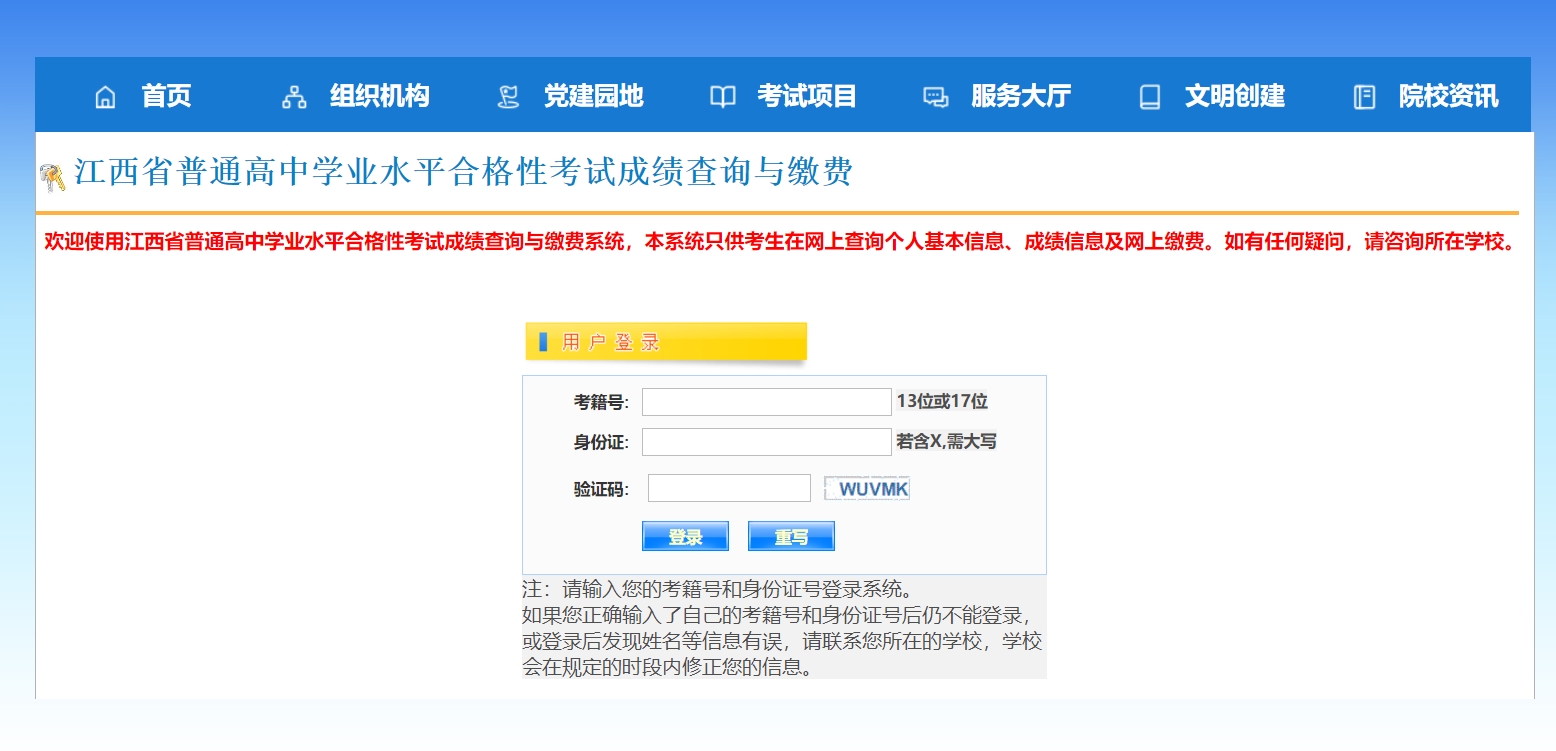Click the icon beside 文明创建
This screenshot has height=751, width=1556.
click(1150, 97)
